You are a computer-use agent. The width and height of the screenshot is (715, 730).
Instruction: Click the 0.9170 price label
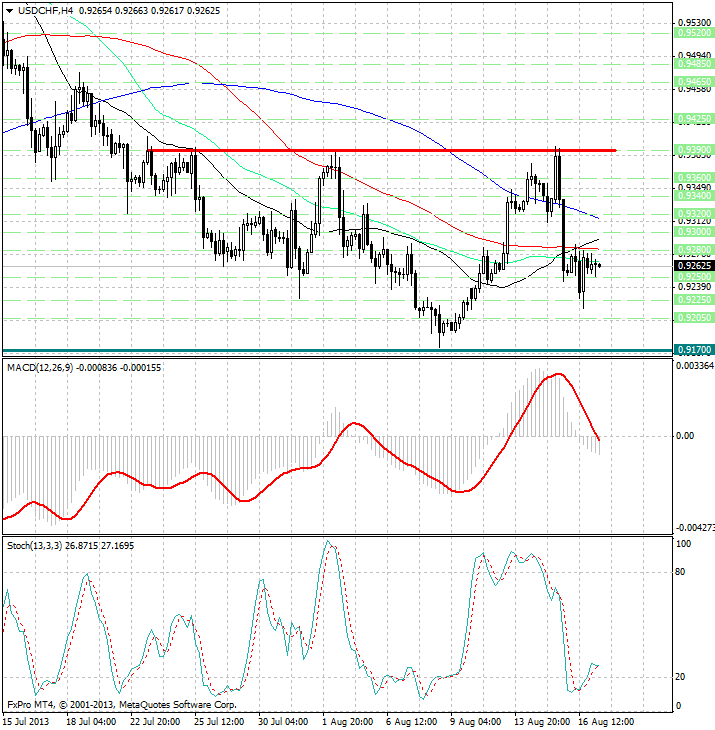[693, 350]
